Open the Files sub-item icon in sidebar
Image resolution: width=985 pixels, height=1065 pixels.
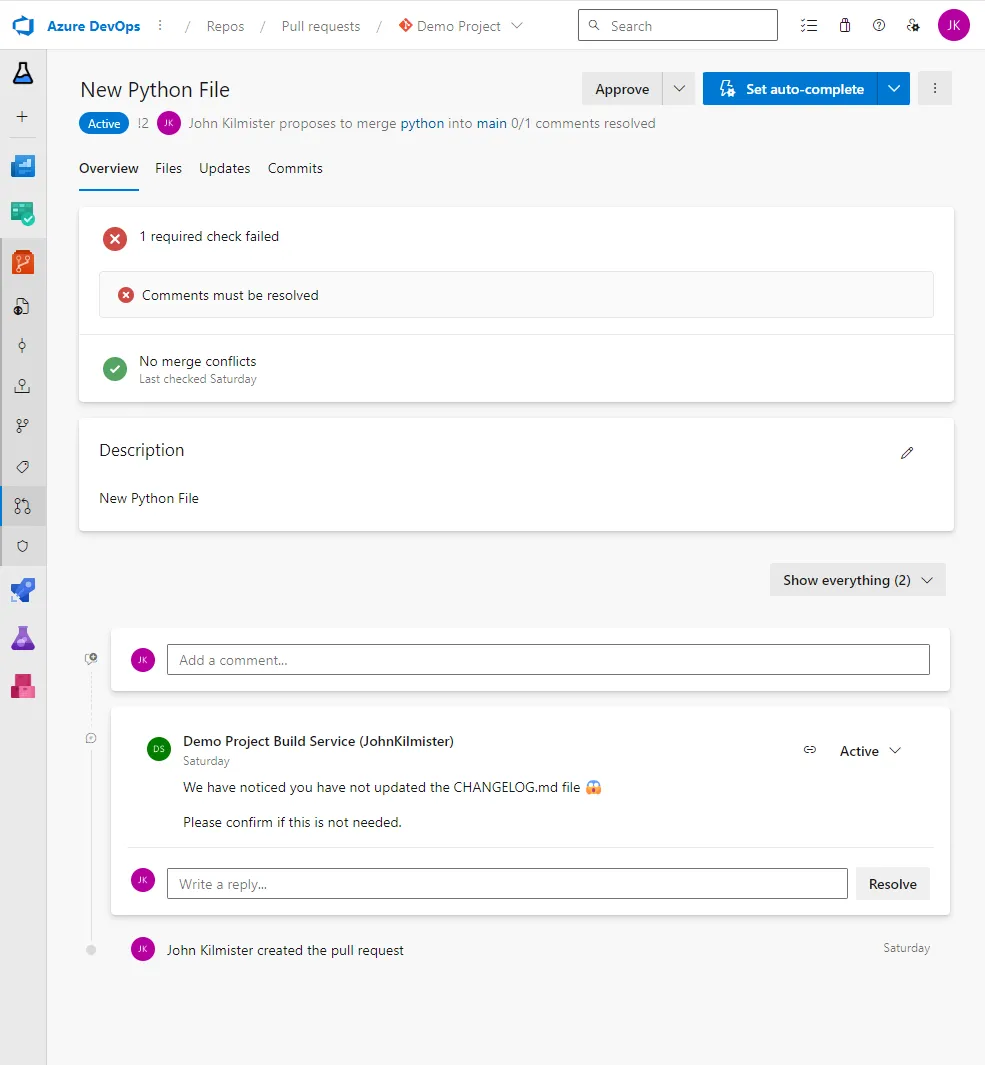[22, 307]
